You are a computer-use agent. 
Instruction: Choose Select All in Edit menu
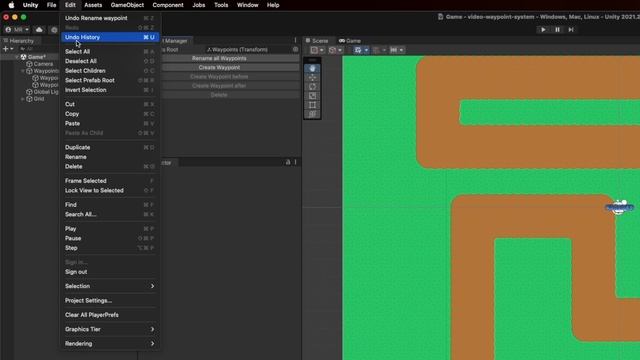(110, 51)
